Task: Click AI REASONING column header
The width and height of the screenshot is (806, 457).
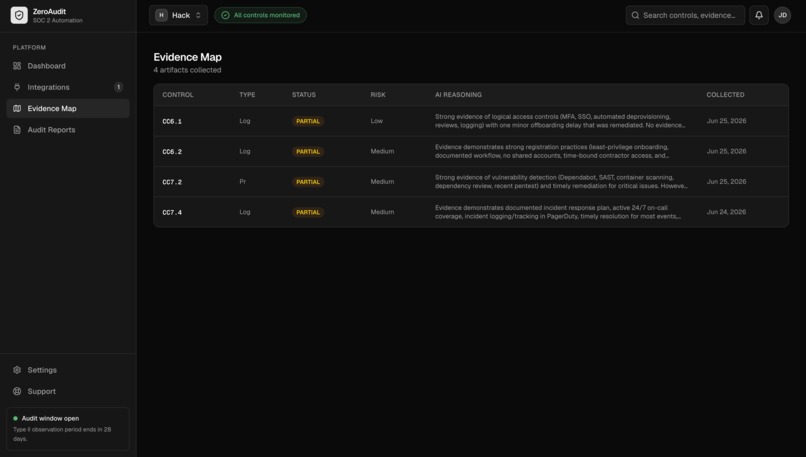Action: (x=459, y=95)
